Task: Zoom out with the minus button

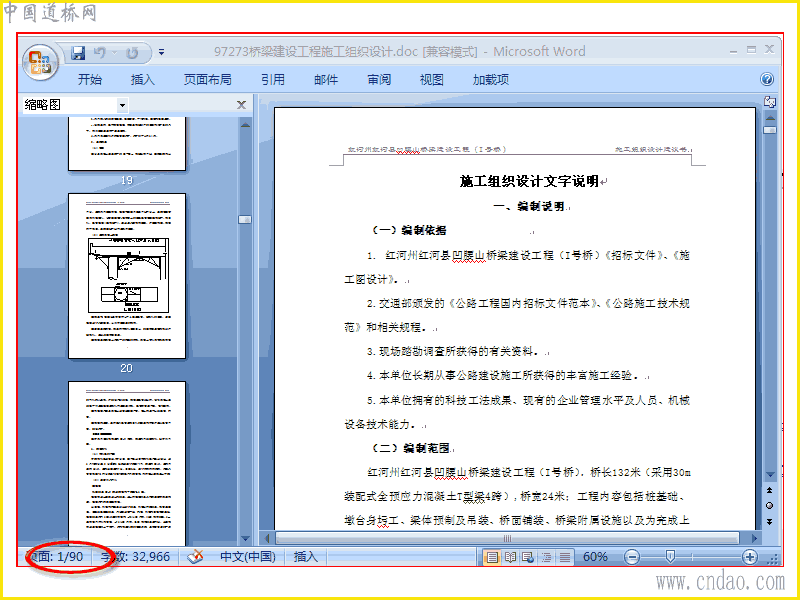Action: 632,557
